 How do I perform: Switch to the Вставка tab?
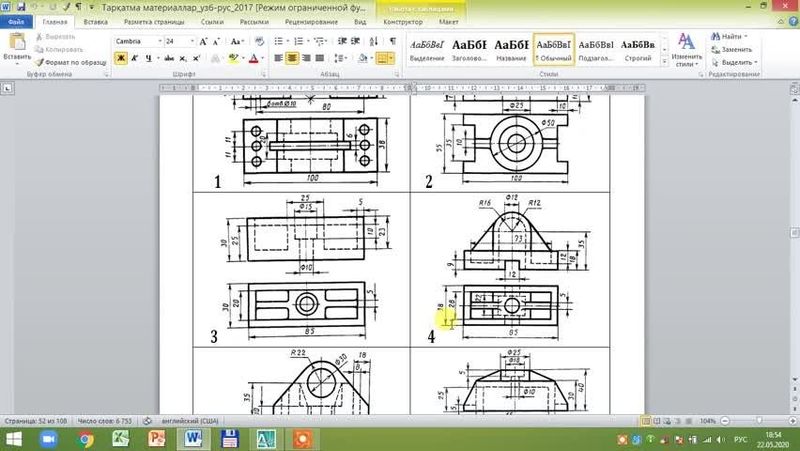(95, 22)
